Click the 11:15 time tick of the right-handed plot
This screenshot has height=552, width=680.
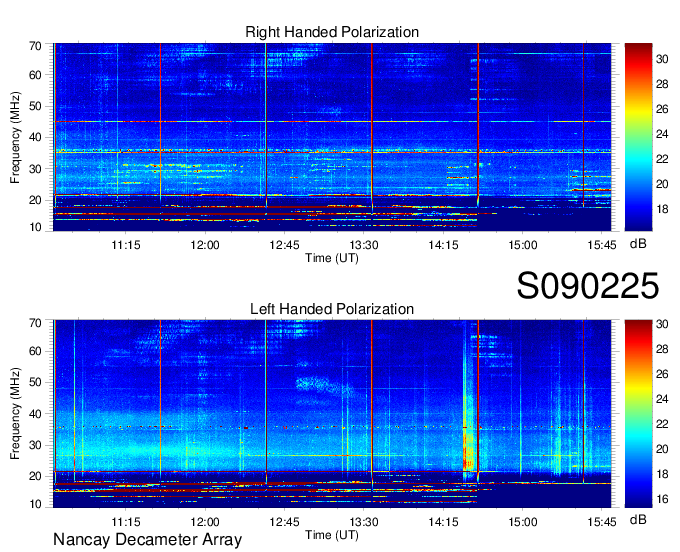pyautogui.click(x=126, y=245)
